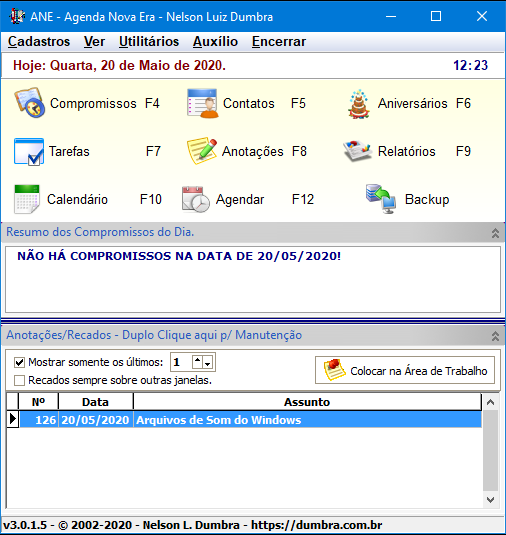Collapse Resumo dos Compromissos do Dia panel
The height and width of the screenshot is (535, 506).
tap(495, 233)
